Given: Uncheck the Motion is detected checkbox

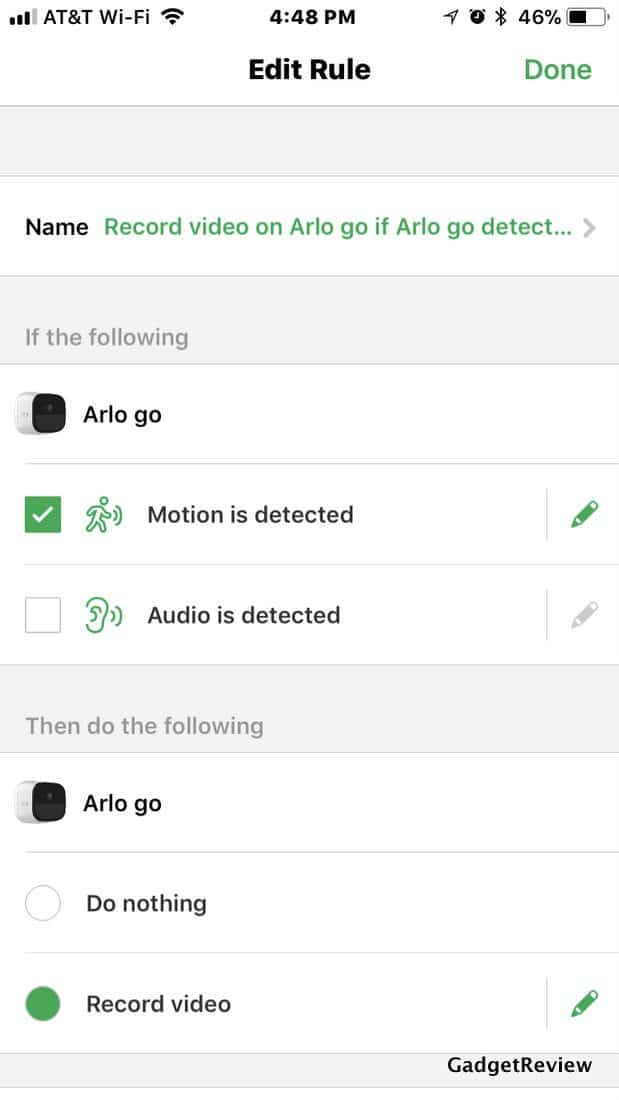Looking at the screenshot, I should tap(43, 514).
